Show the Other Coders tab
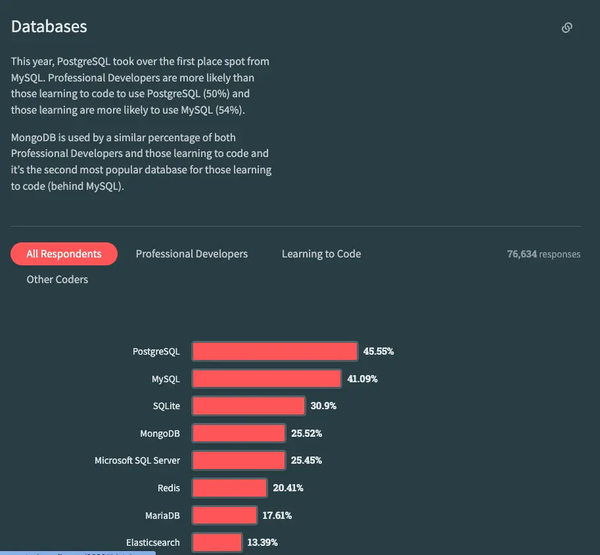This screenshot has width=600, height=555. (57, 279)
